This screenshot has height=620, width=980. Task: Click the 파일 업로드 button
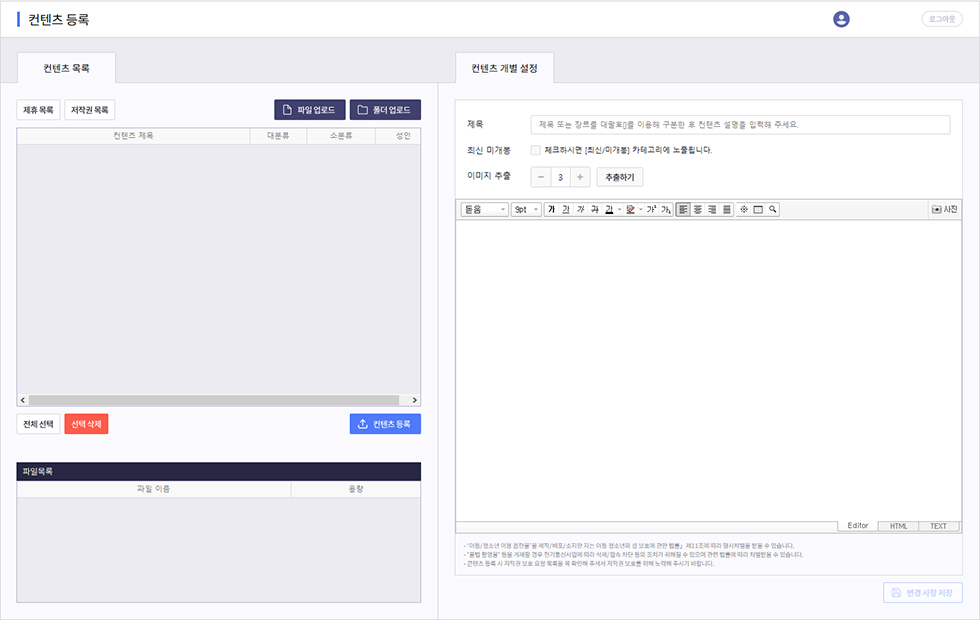(x=309, y=110)
